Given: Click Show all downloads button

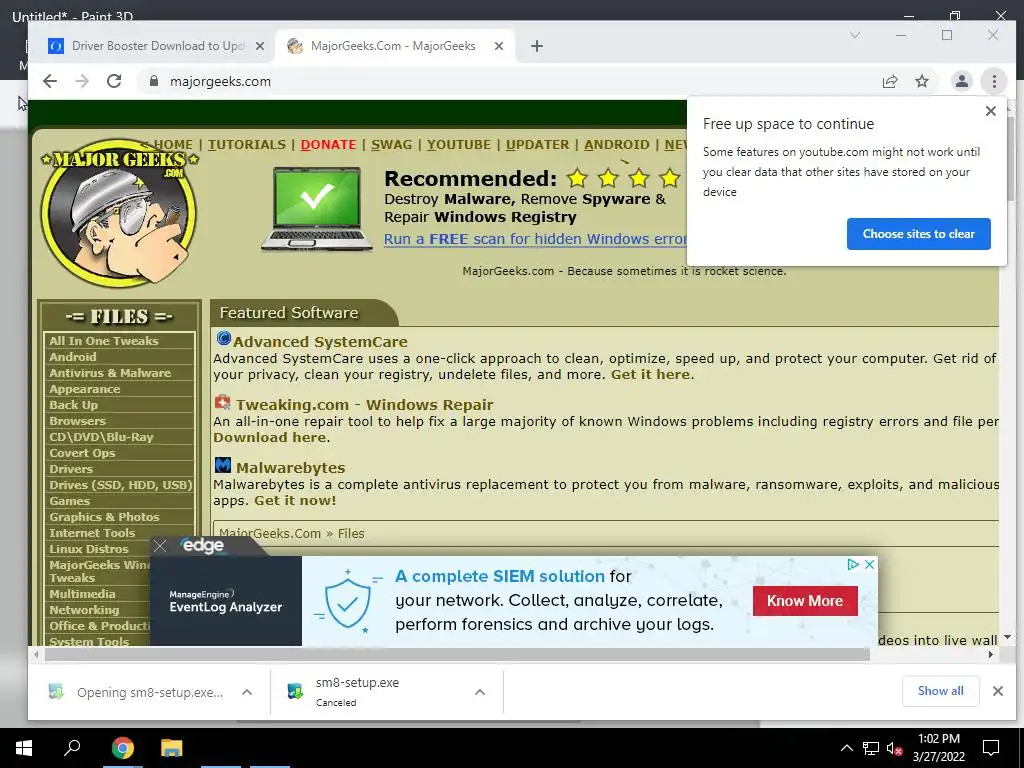Looking at the screenshot, I should pos(940,691).
